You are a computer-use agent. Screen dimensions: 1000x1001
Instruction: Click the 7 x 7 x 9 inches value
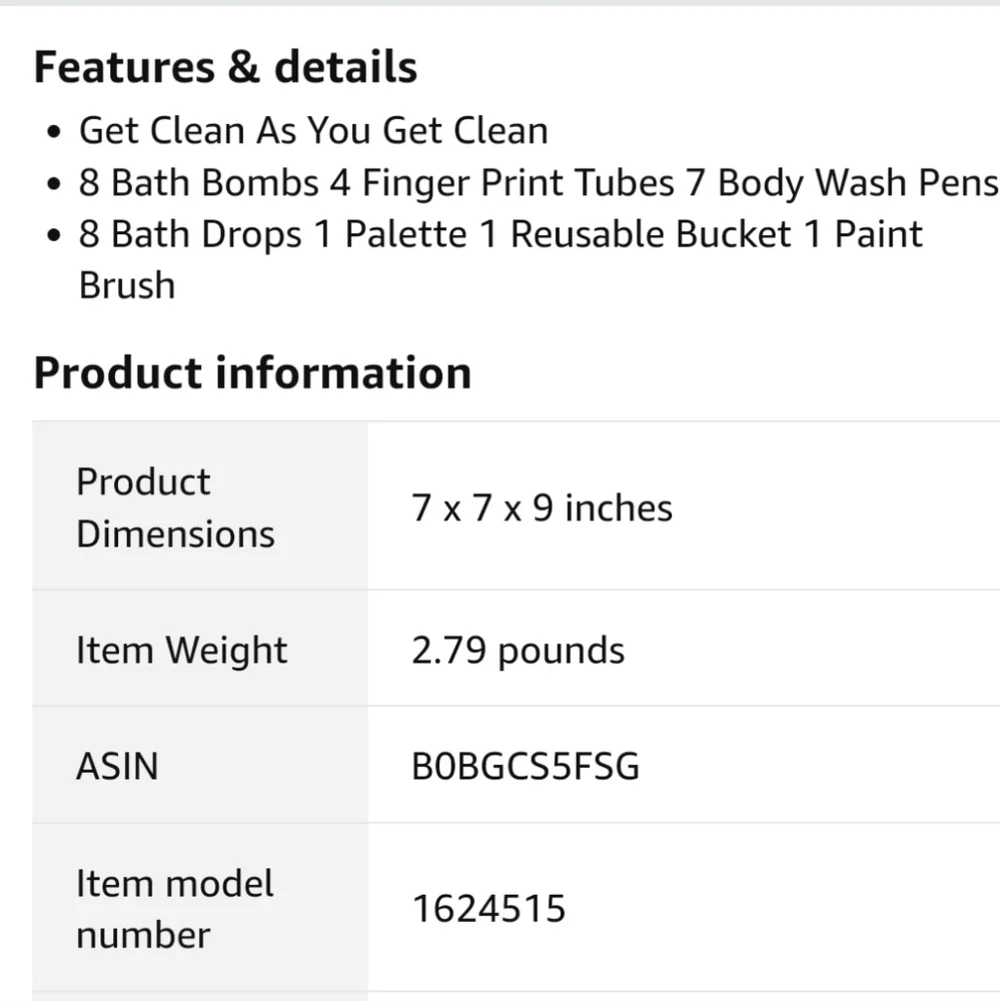pyautogui.click(x=542, y=508)
